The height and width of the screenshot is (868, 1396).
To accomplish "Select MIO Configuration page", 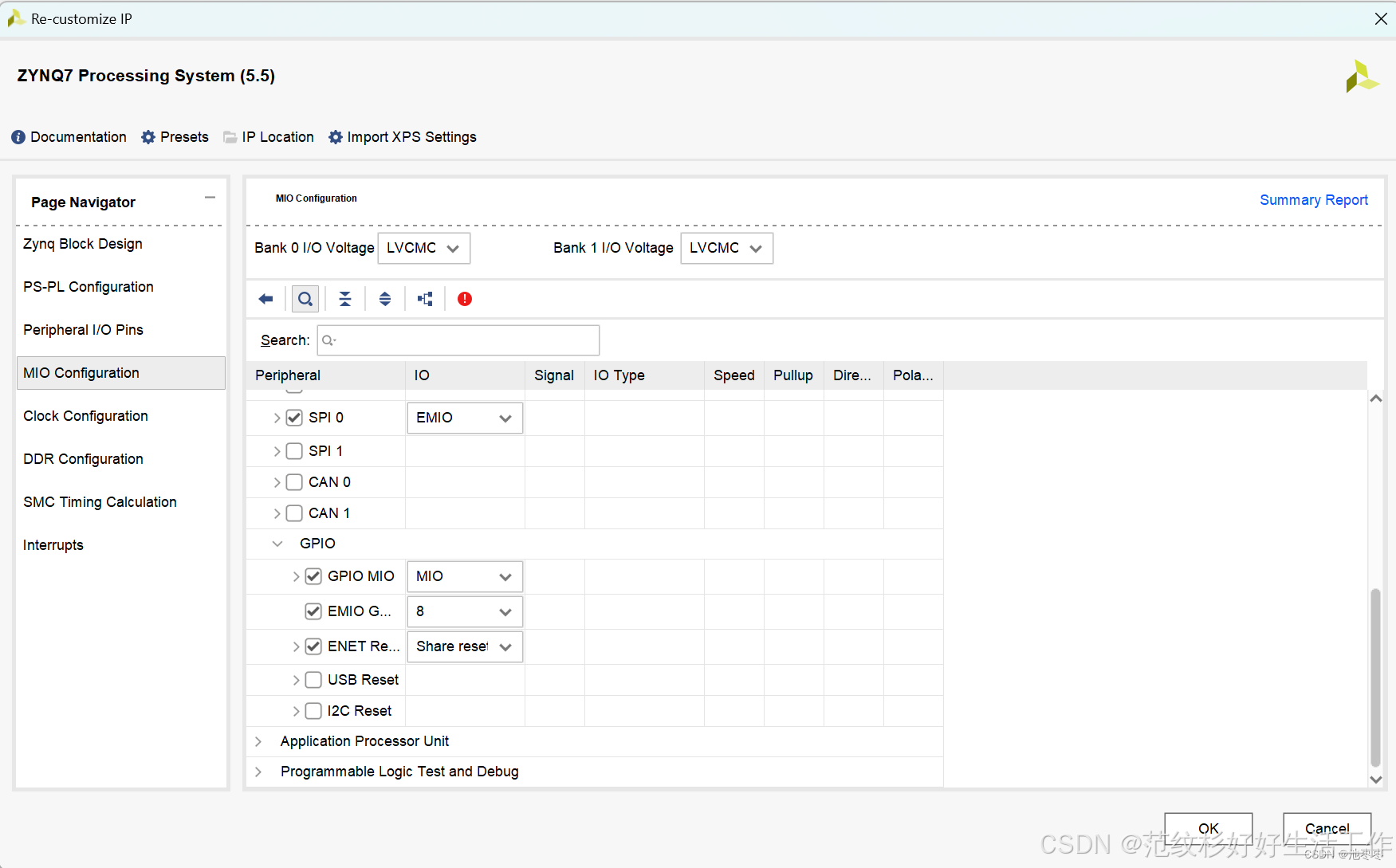I will [120, 373].
